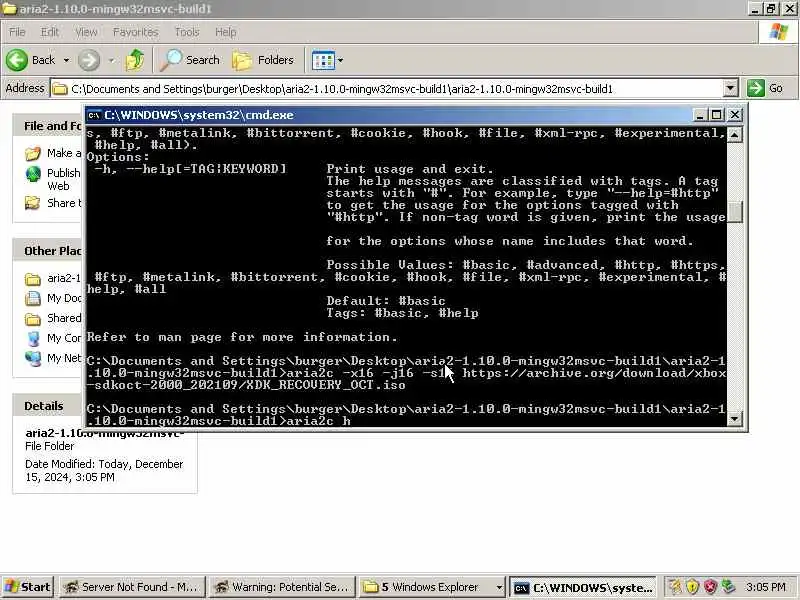800x600 pixels.
Task: Open the View menu
Action: click(x=86, y=32)
